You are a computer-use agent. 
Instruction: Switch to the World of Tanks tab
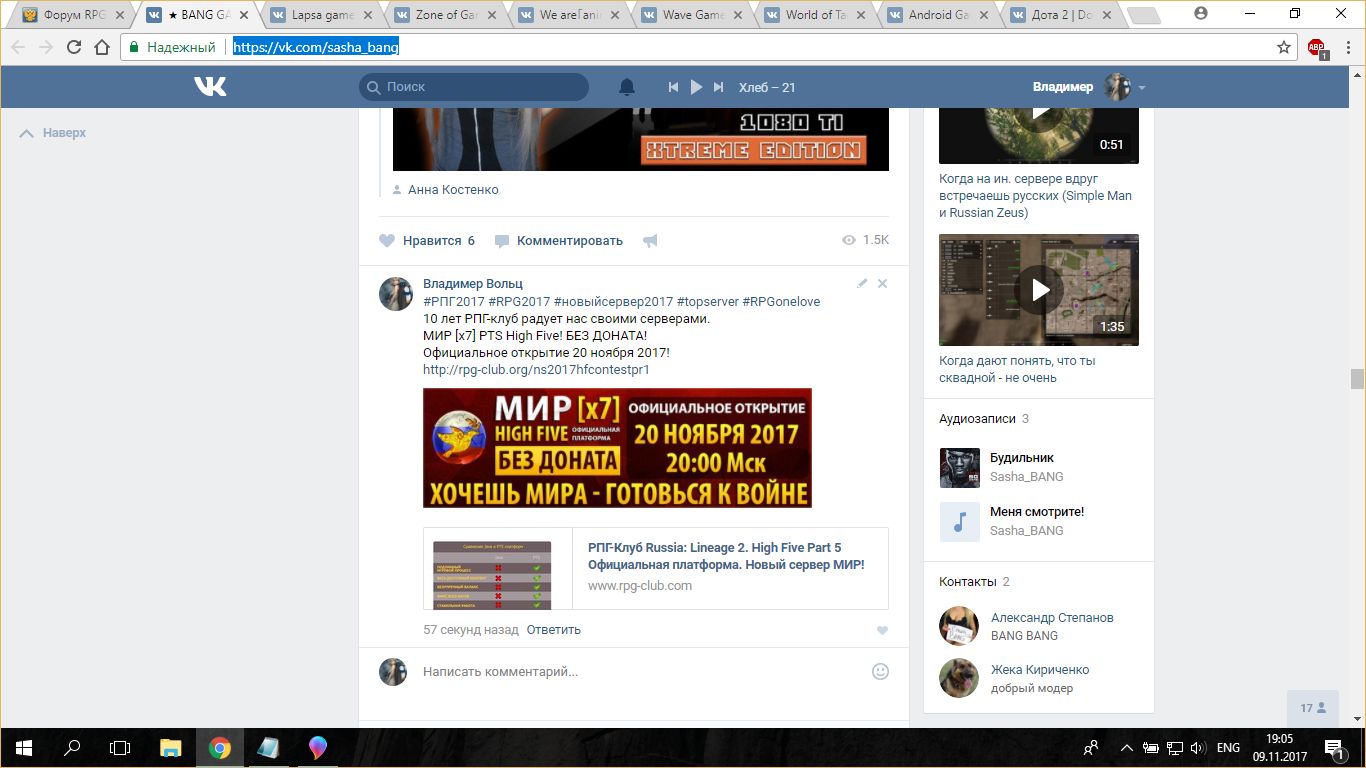pyautogui.click(x=816, y=15)
